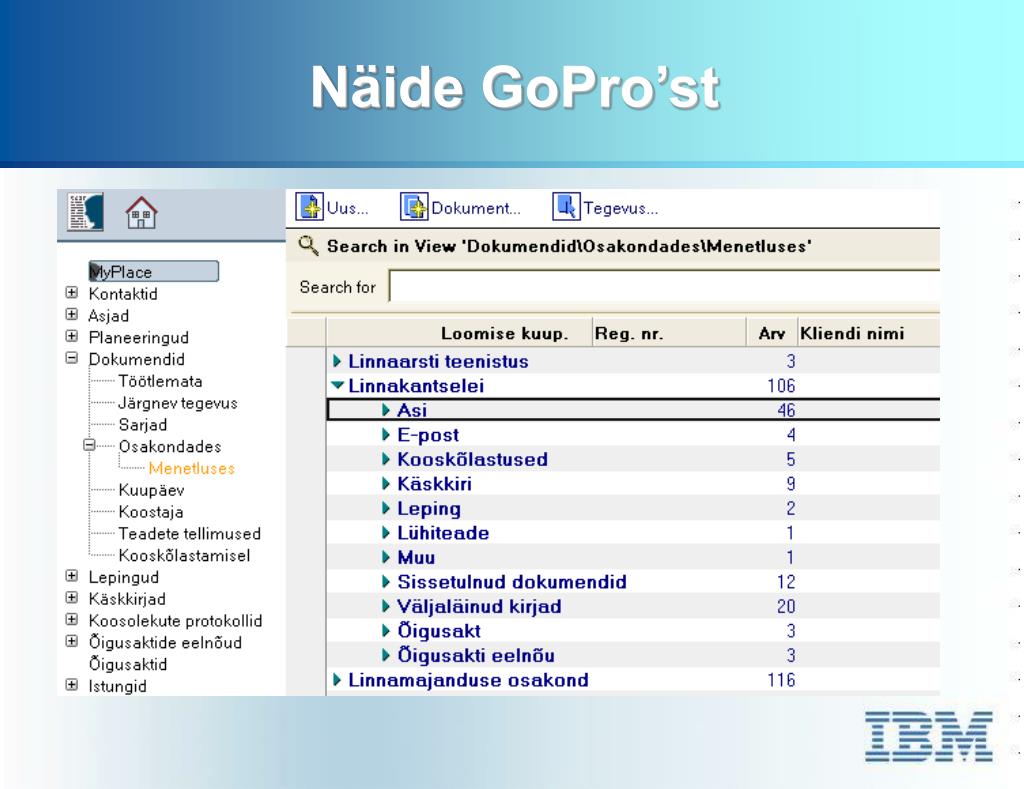This screenshot has width=1024, height=789.
Task: Click the Koosolekute protokollid tree label
Action: (175, 620)
